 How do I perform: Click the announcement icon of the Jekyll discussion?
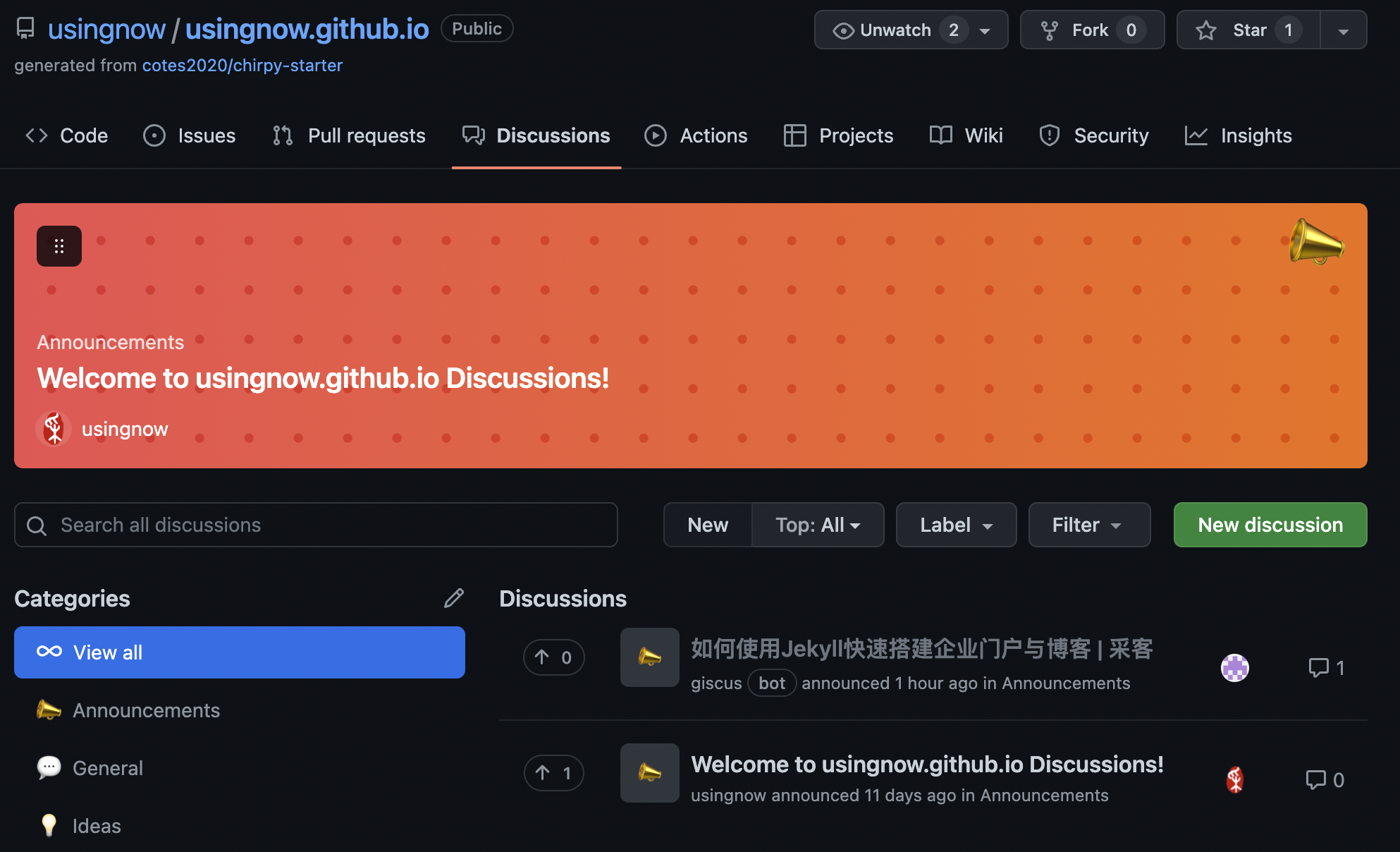pyautogui.click(x=650, y=657)
